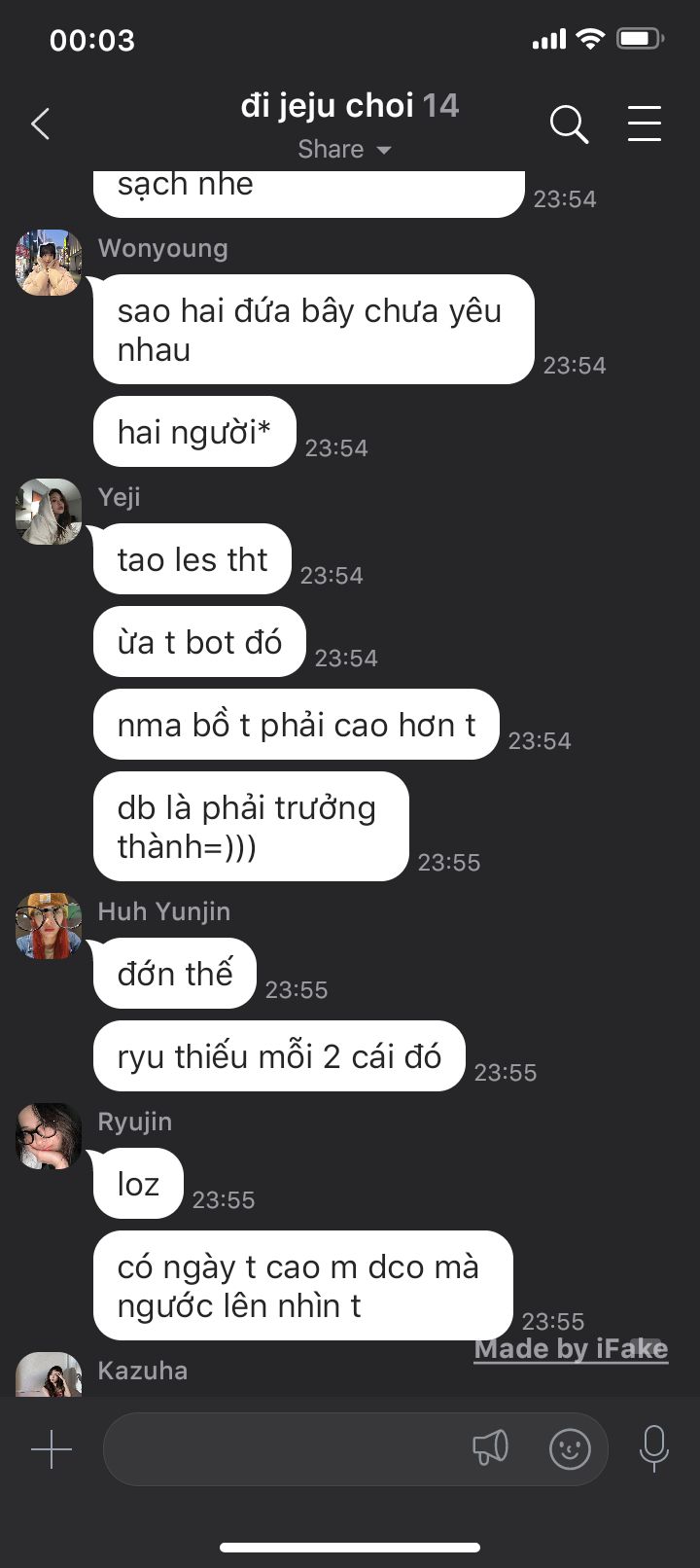Open Kazuha's profile avatar

point(49,1374)
